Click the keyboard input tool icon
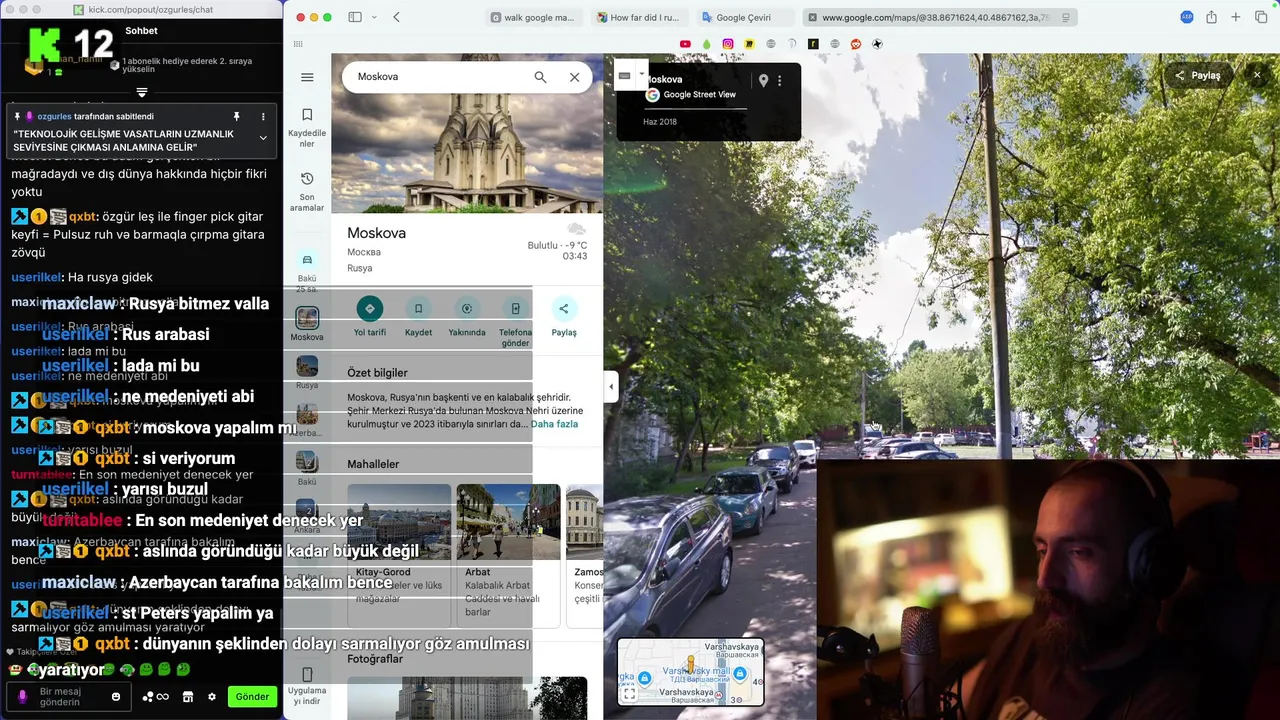This screenshot has width=1280, height=720. [x=625, y=75]
